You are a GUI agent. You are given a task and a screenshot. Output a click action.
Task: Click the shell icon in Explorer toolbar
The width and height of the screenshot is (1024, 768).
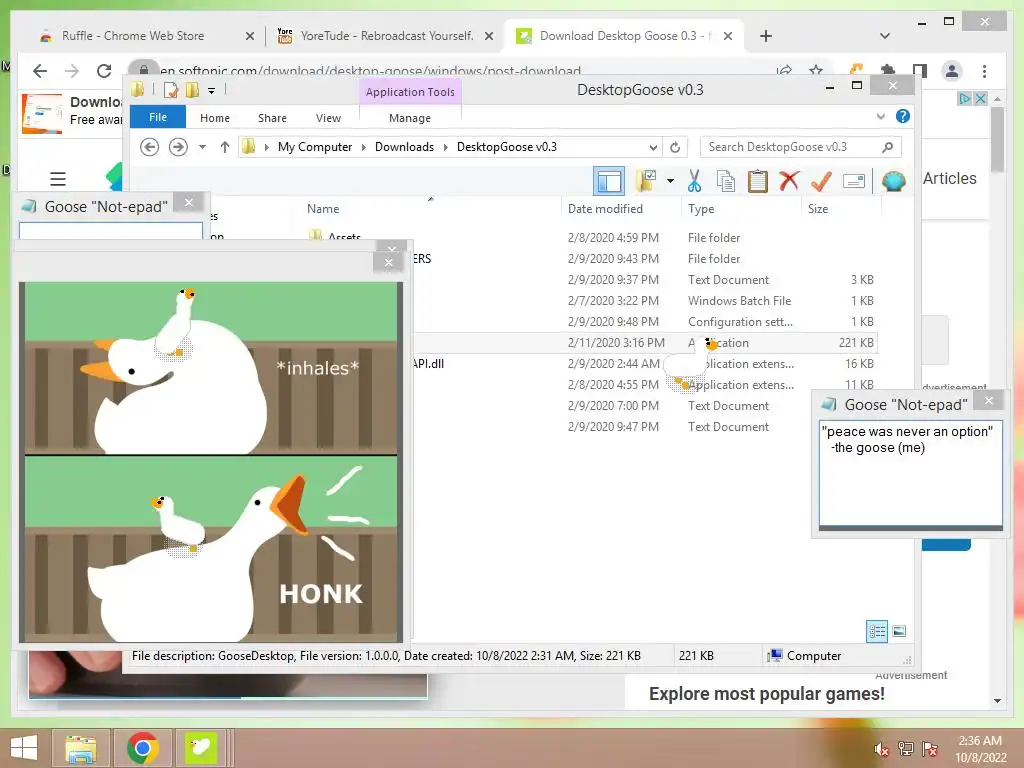(893, 181)
